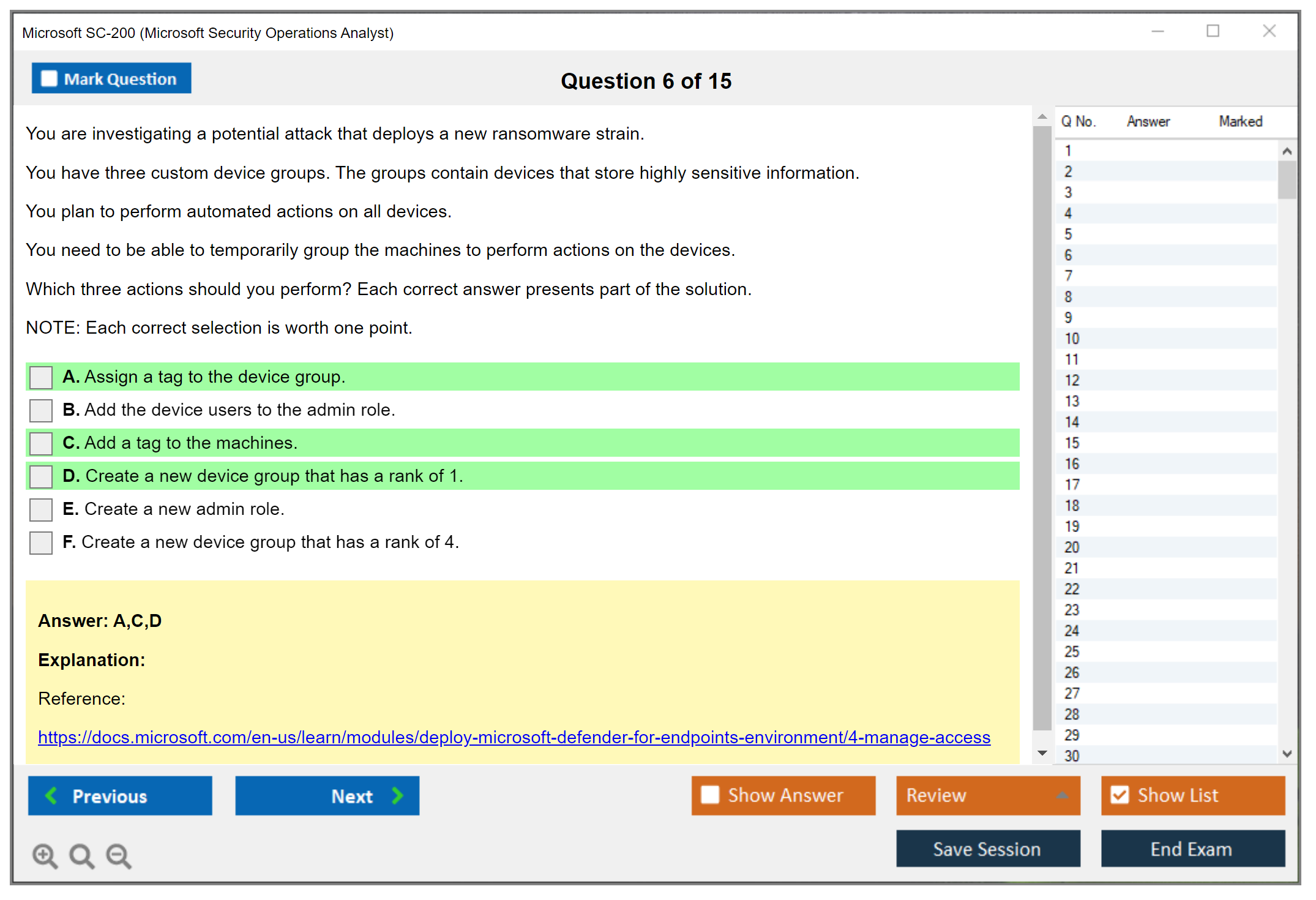The height and width of the screenshot is (900, 1316).
Task: Click the reset zoom magnifier icon
Action: point(81,855)
